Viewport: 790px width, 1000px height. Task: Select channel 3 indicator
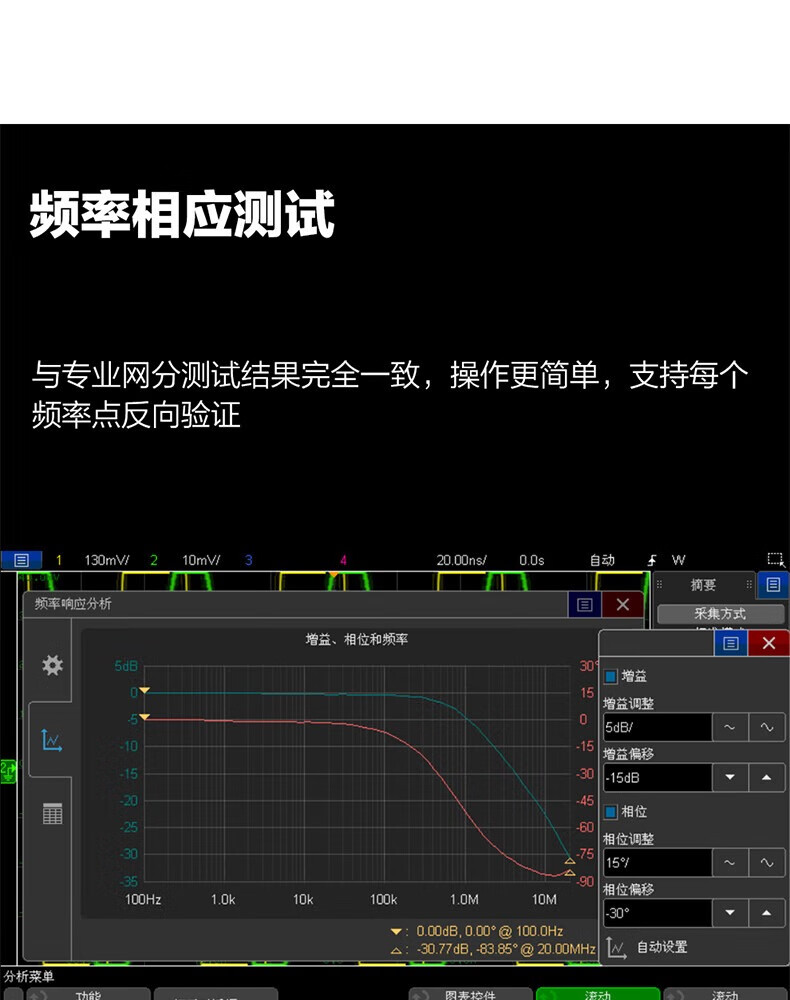coord(249,560)
